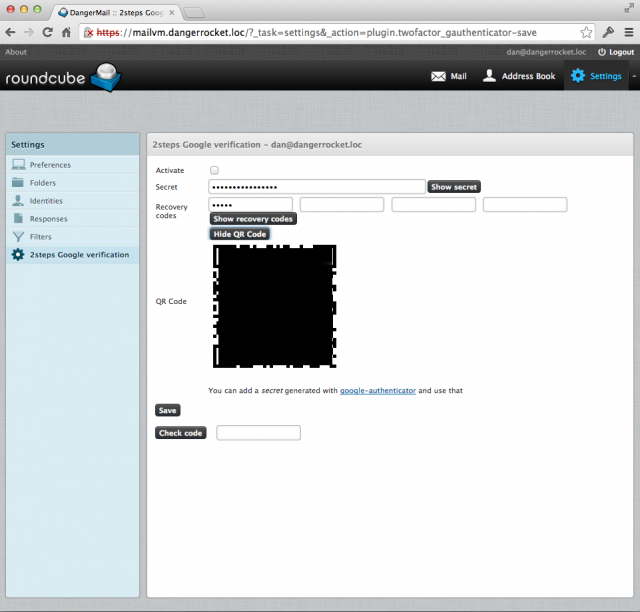Click the browser home icon
The width and height of the screenshot is (640, 612).
point(67,32)
